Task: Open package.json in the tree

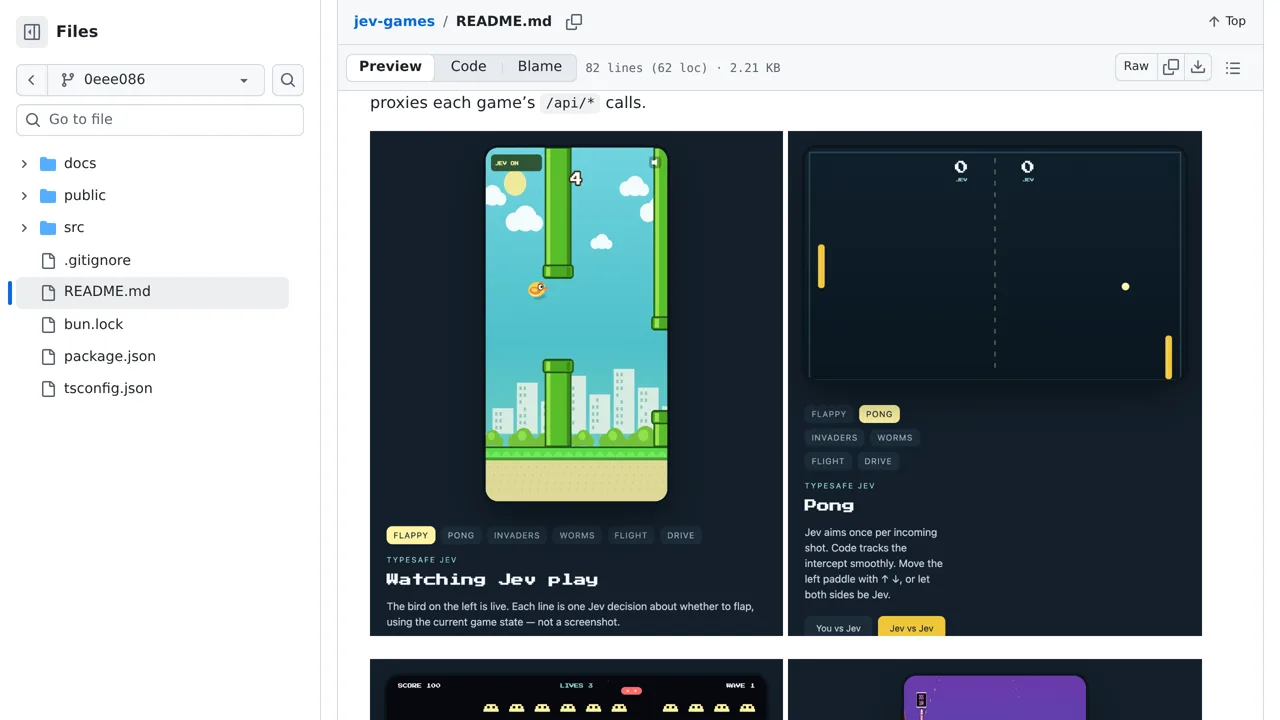Action: coord(110,356)
